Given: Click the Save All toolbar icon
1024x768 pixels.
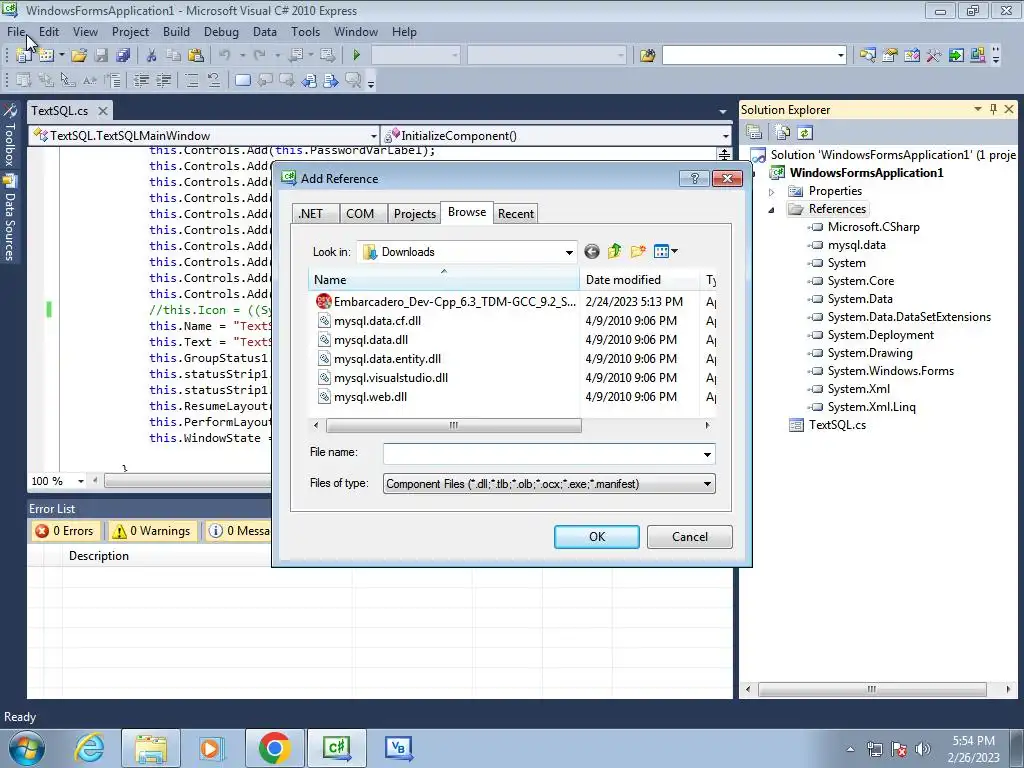Looking at the screenshot, I should pyautogui.click(x=123, y=56).
